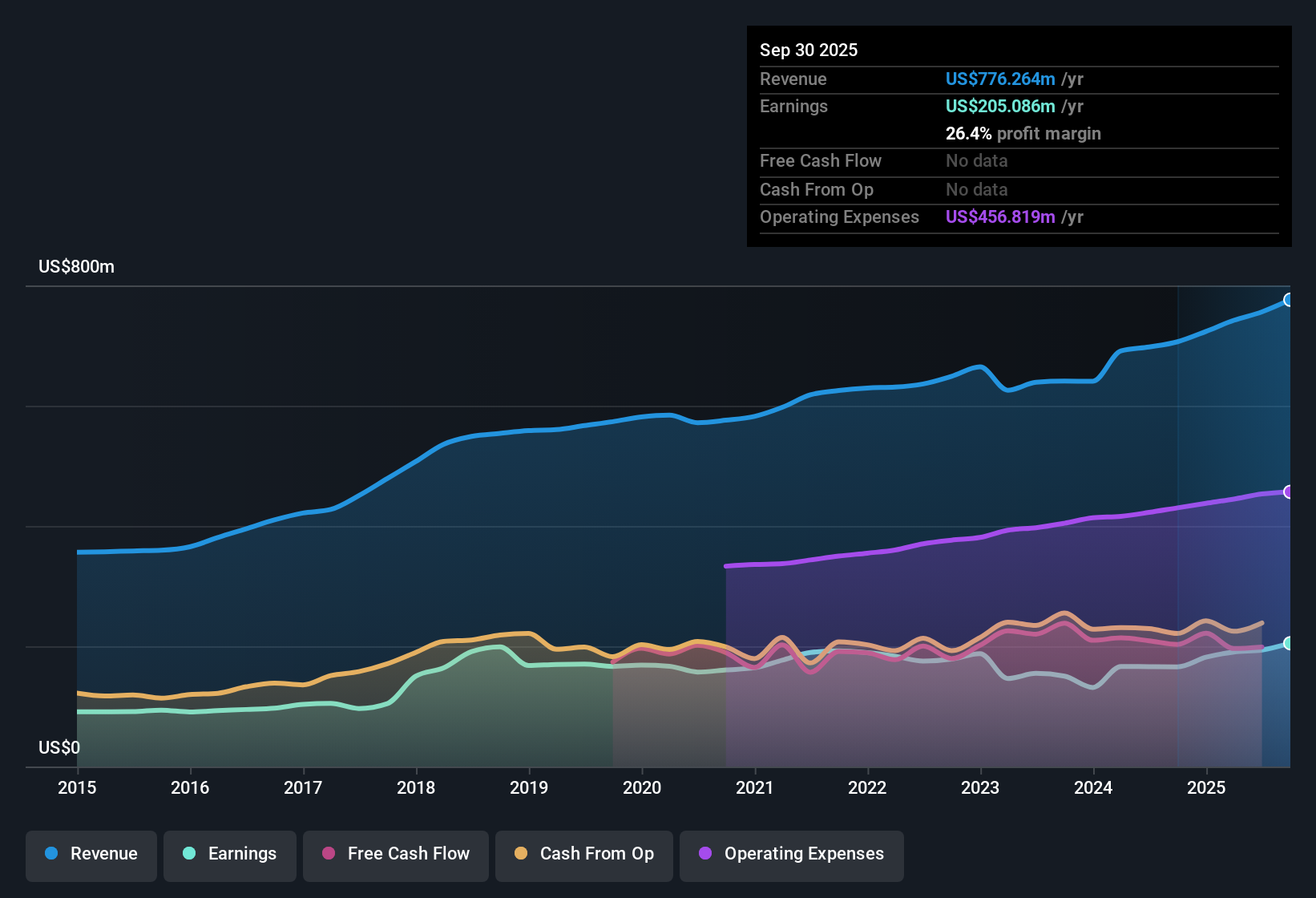Click the purple Operating Expenses legend dot
The height and width of the screenshot is (898, 1316).
tap(705, 855)
